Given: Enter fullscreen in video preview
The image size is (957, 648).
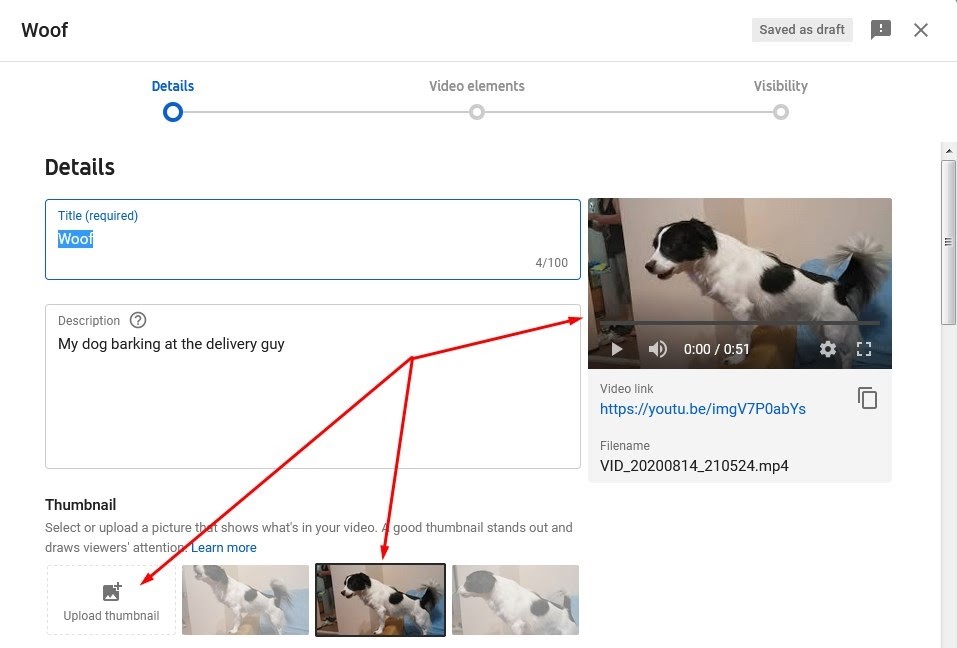Looking at the screenshot, I should (x=864, y=349).
